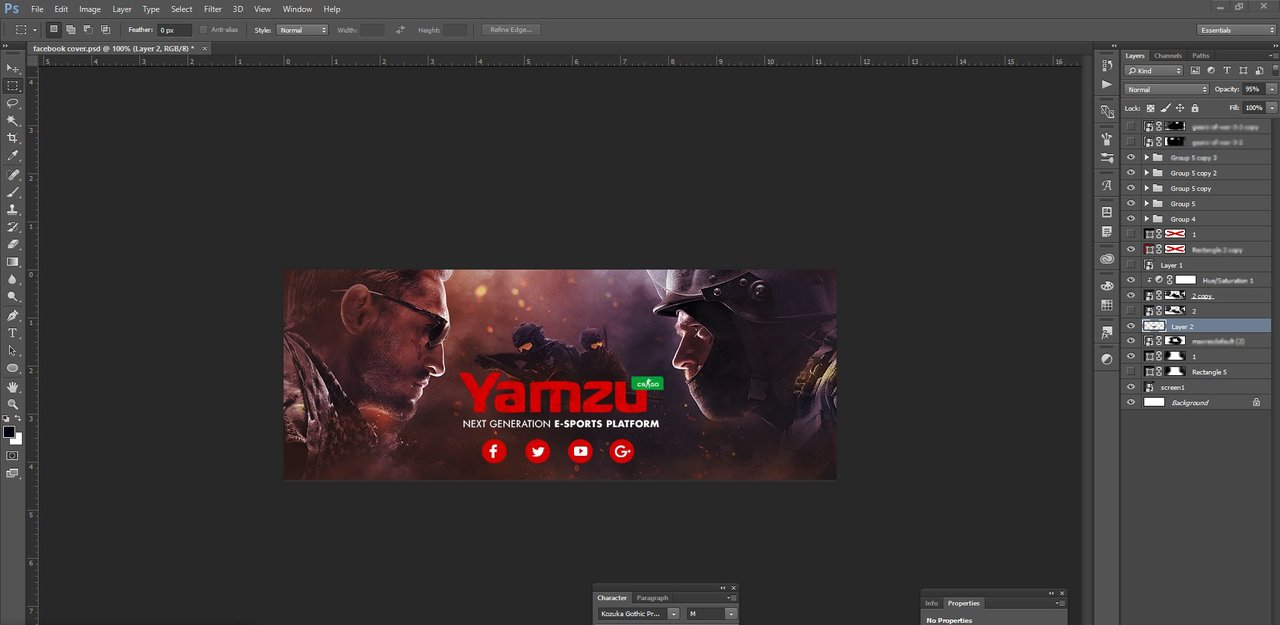Click the Add to Selection icon
This screenshot has width=1280, height=625.
71,30
